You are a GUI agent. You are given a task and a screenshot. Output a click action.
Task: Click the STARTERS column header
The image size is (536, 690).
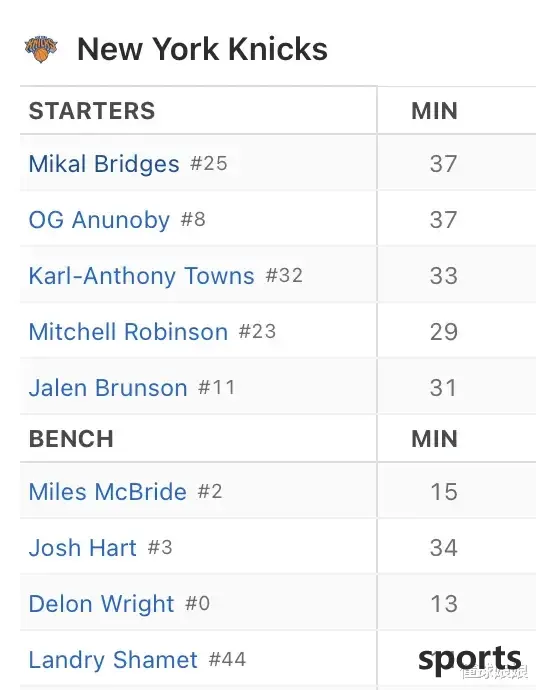click(x=92, y=110)
